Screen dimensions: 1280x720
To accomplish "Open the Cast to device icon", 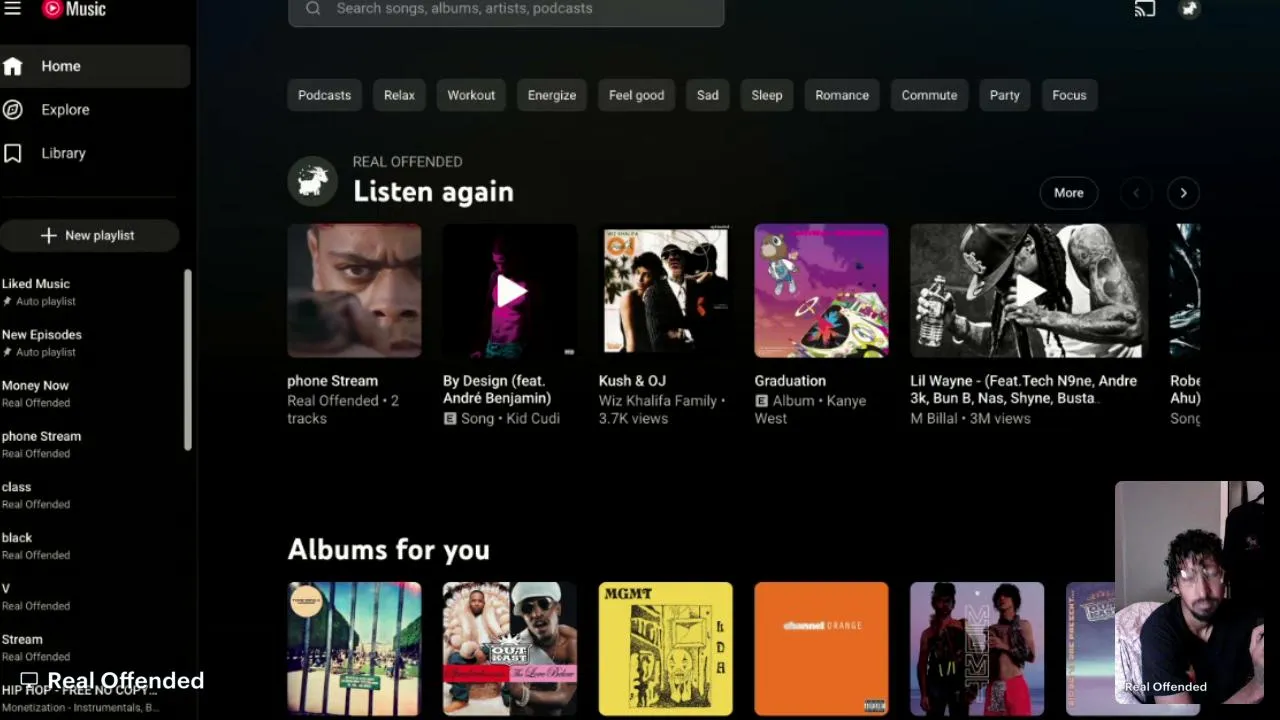I will coord(1144,9).
